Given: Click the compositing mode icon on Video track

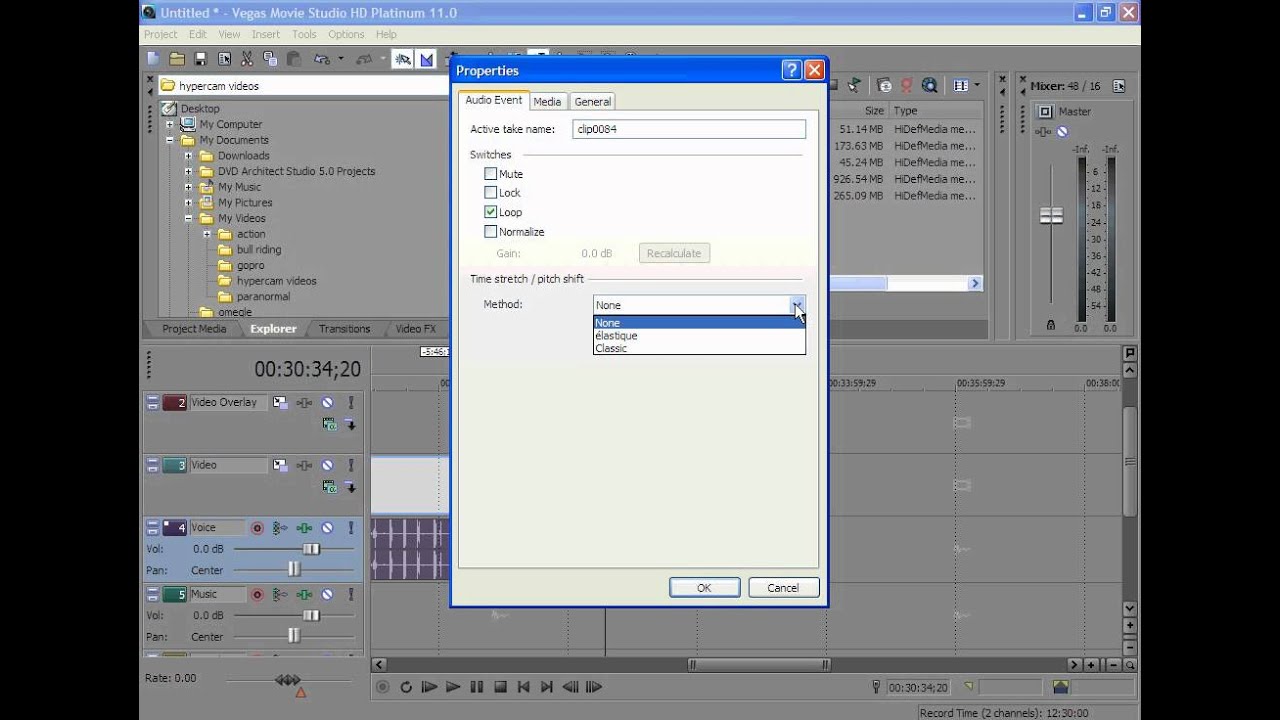Looking at the screenshot, I should 330,487.
